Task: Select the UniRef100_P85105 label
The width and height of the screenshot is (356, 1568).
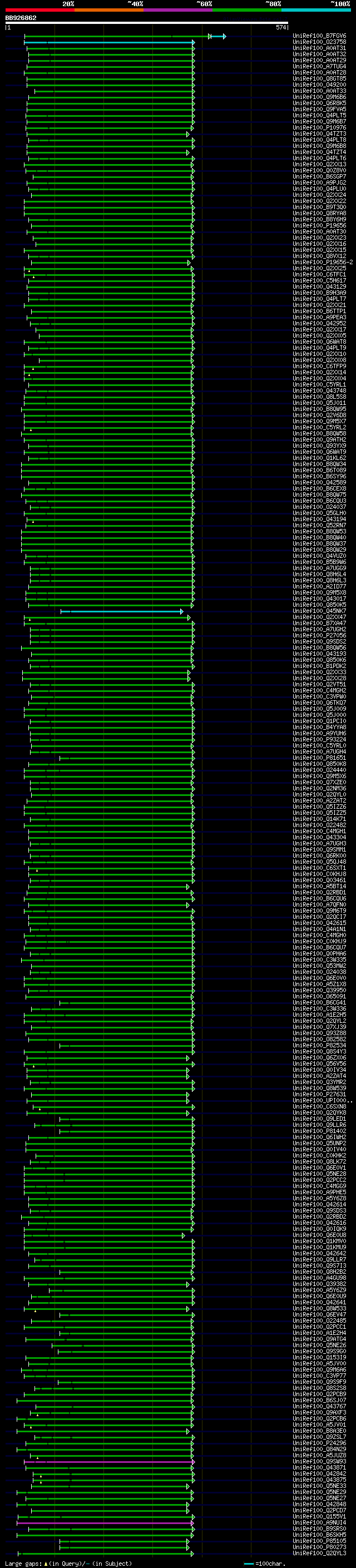Action: [319, 1541]
